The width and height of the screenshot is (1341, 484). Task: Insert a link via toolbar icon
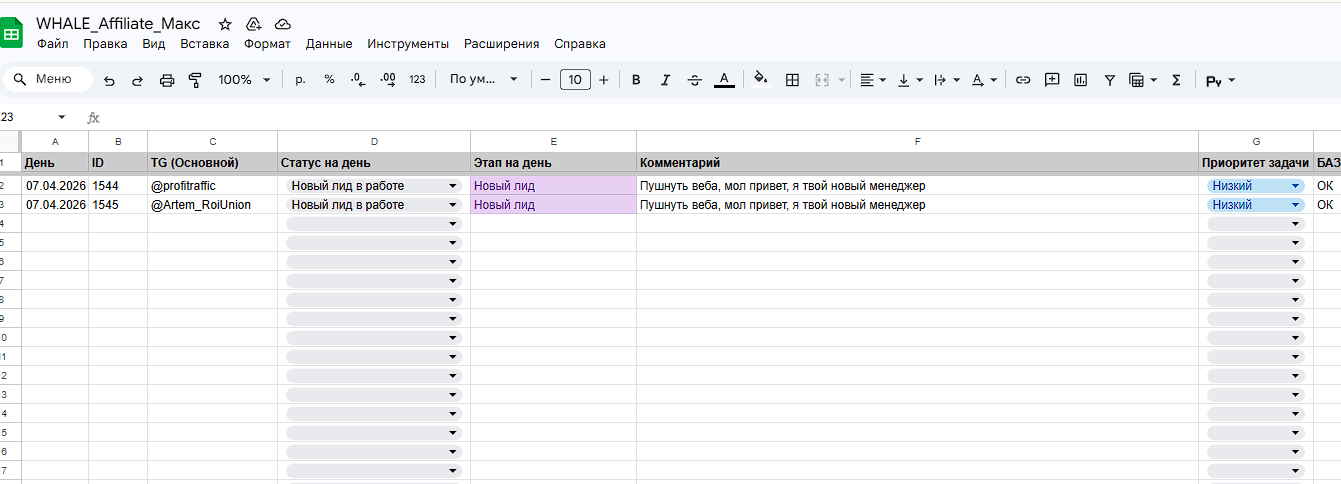[1023, 80]
